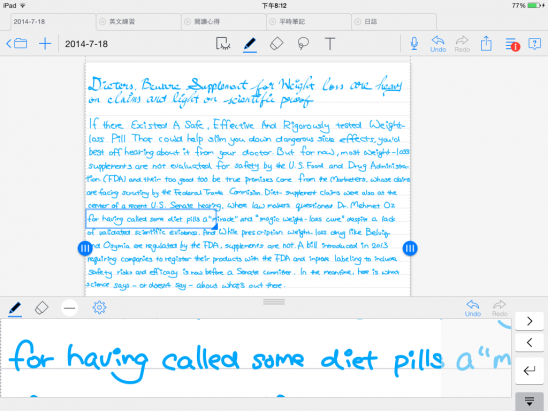Collapse the zoom writing panel

tap(529, 401)
